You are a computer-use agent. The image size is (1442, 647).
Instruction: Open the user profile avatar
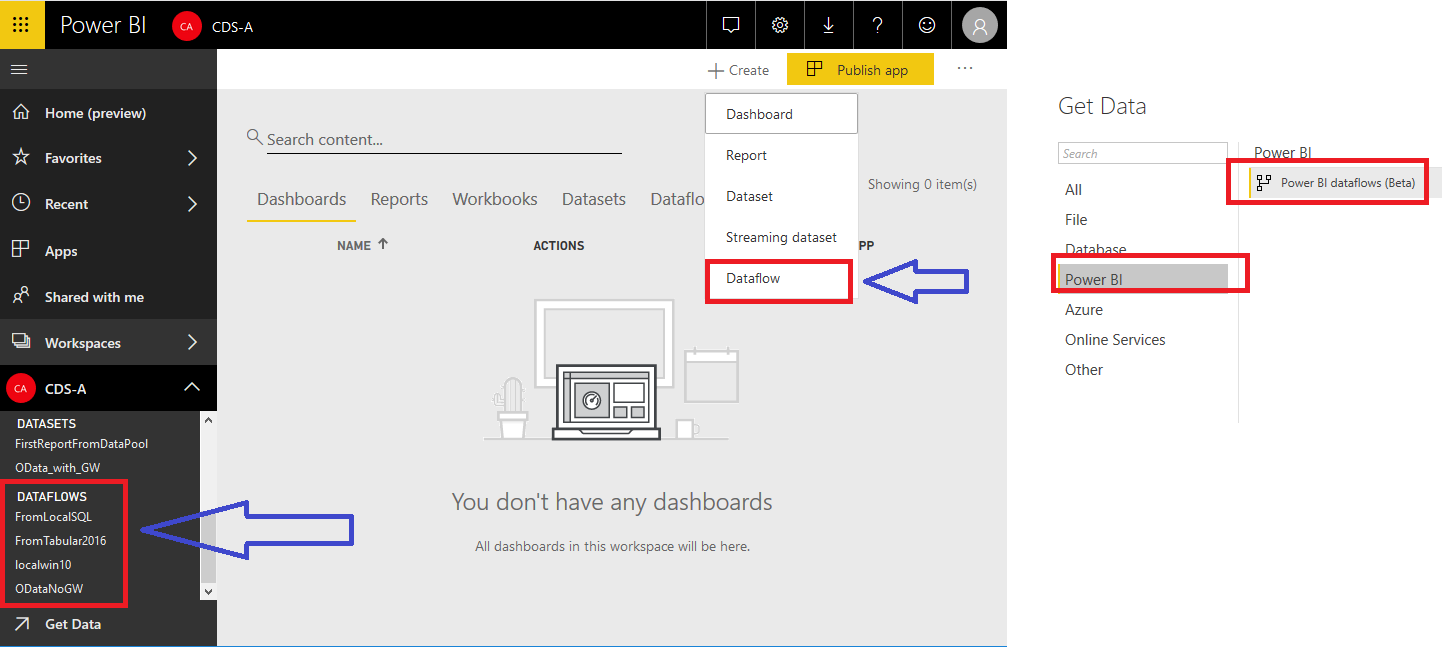tap(979, 25)
